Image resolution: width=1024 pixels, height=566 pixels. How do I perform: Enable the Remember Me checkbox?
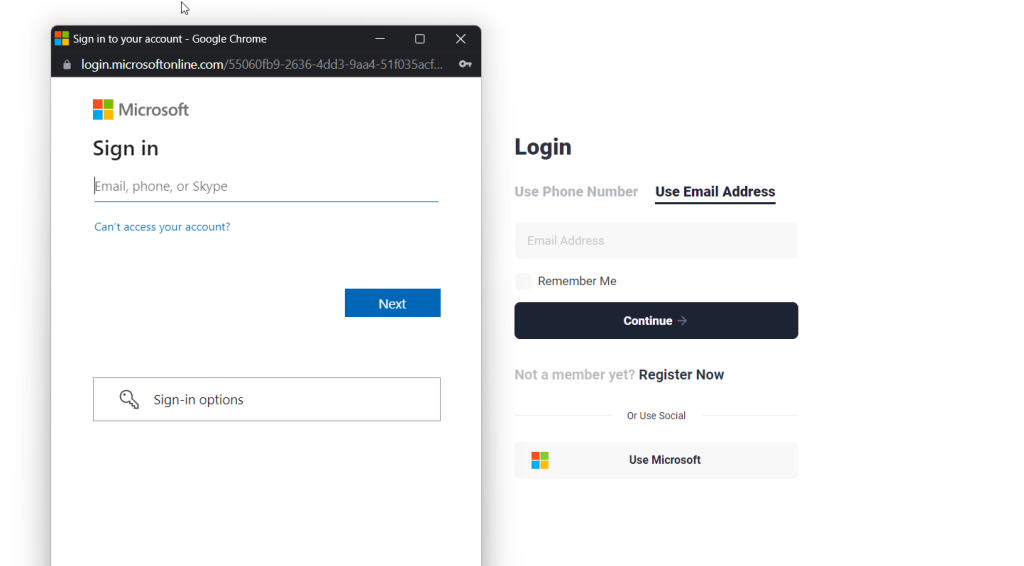[523, 281]
